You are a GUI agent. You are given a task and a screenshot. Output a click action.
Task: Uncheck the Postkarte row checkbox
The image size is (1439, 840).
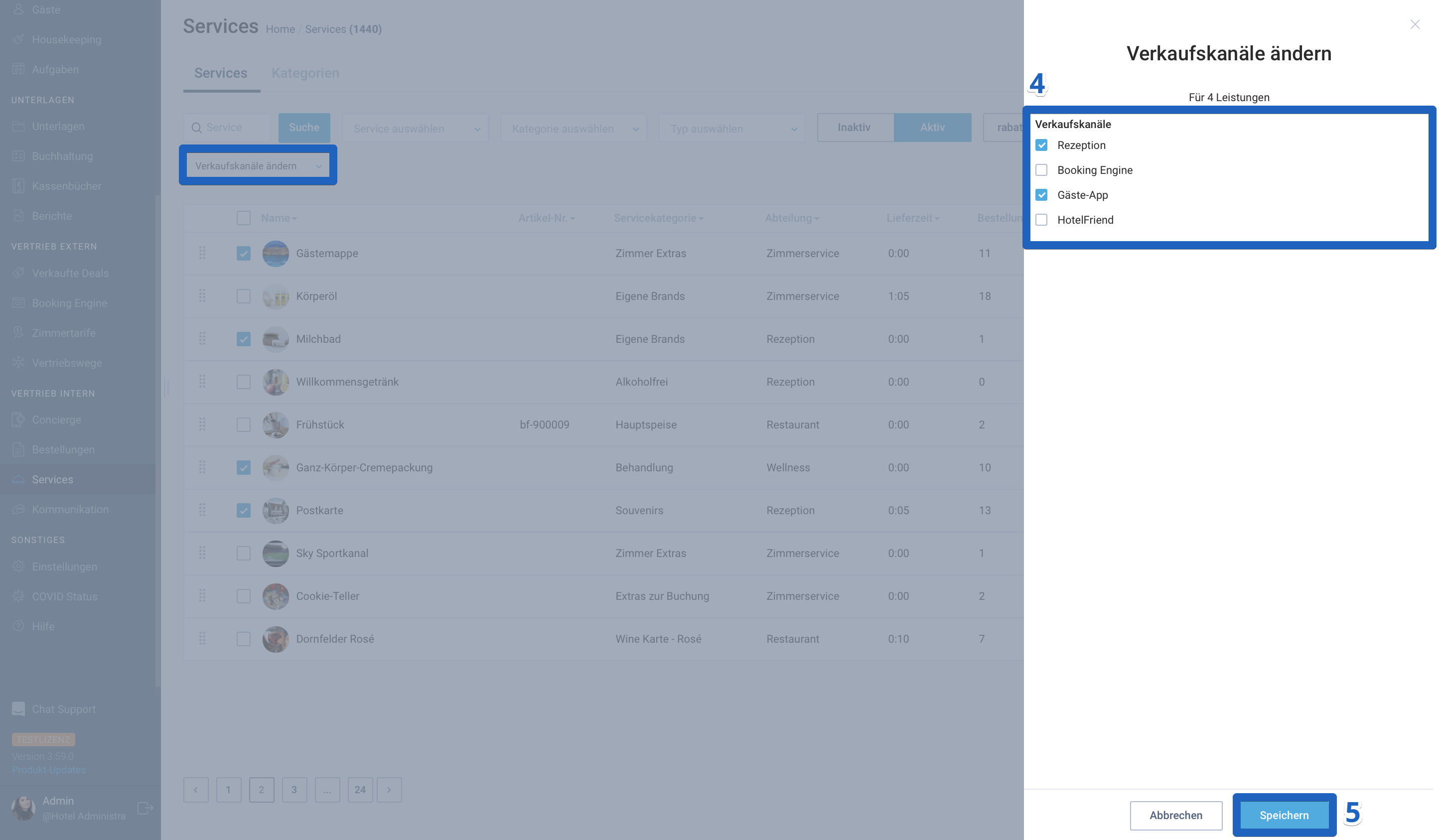pos(243,511)
